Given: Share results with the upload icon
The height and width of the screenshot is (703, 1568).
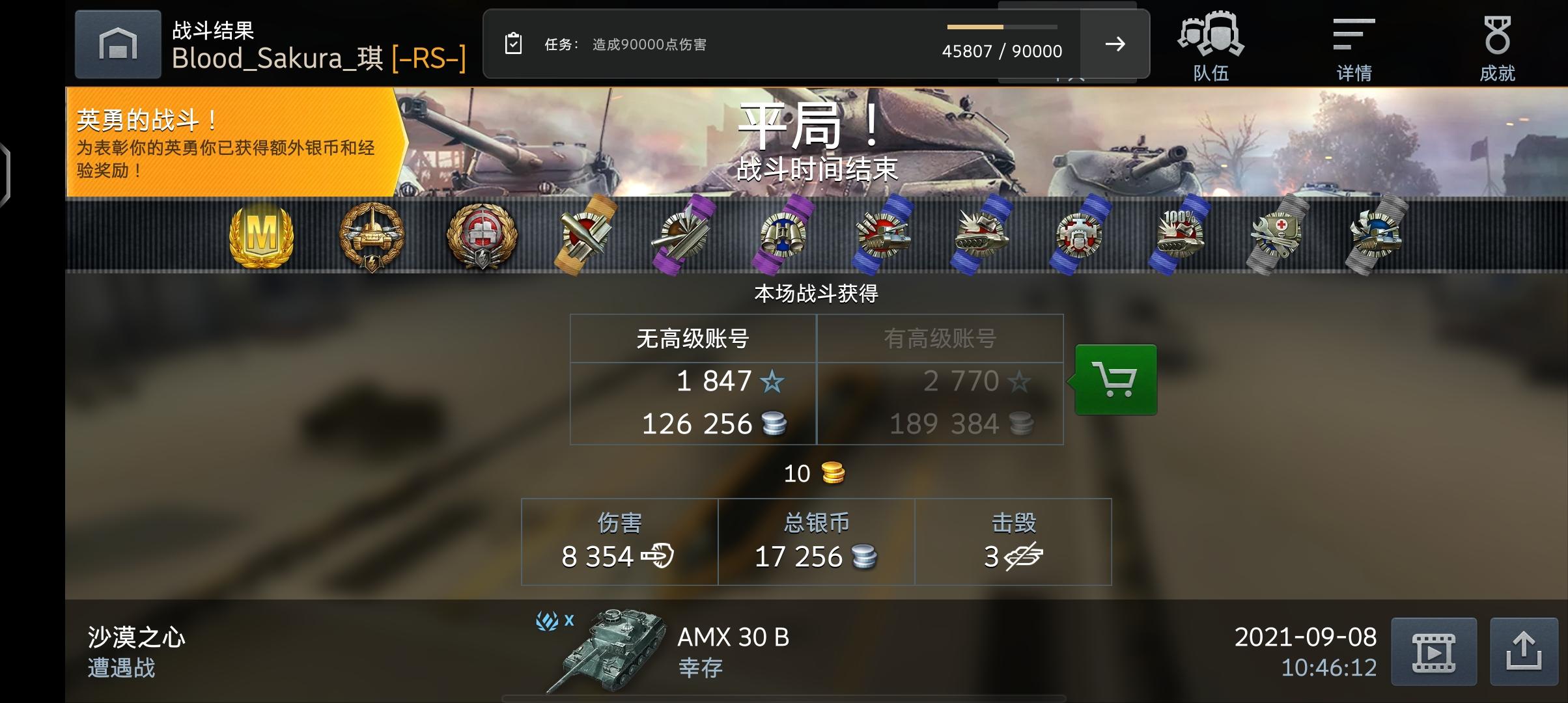Looking at the screenshot, I should [x=1524, y=652].
